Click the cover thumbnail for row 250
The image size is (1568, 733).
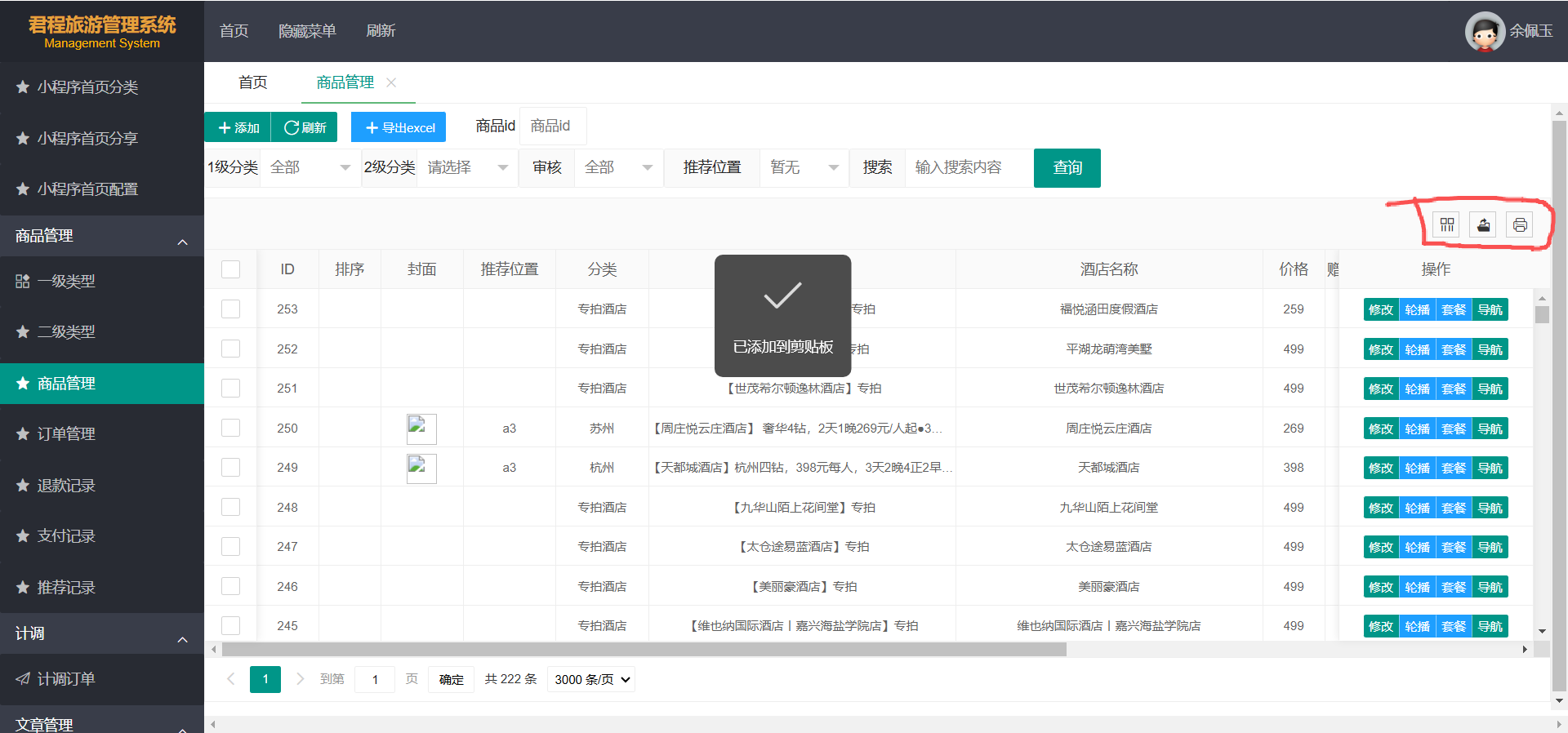(x=421, y=429)
